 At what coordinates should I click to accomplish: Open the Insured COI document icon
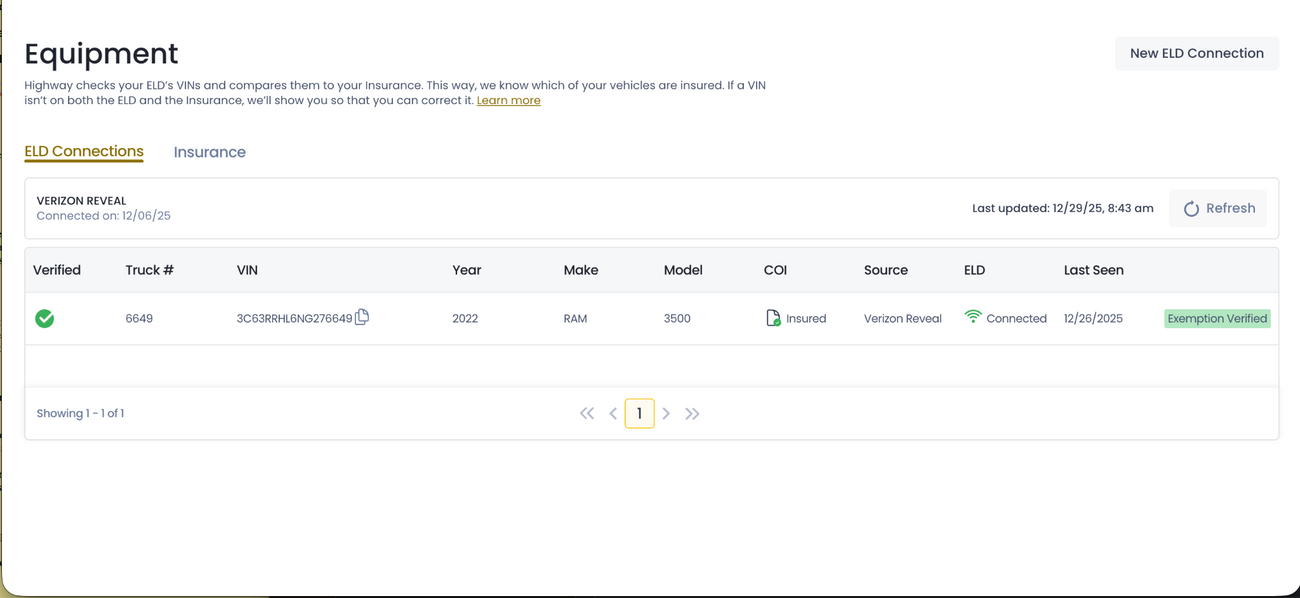point(772,317)
